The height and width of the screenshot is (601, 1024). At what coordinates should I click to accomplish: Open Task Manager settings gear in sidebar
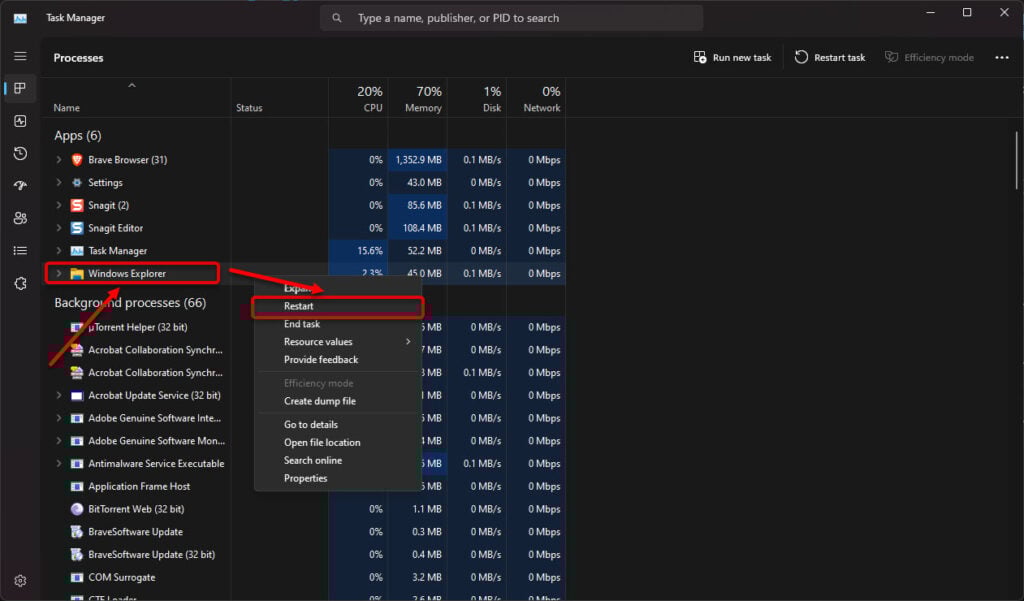coord(20,581)
